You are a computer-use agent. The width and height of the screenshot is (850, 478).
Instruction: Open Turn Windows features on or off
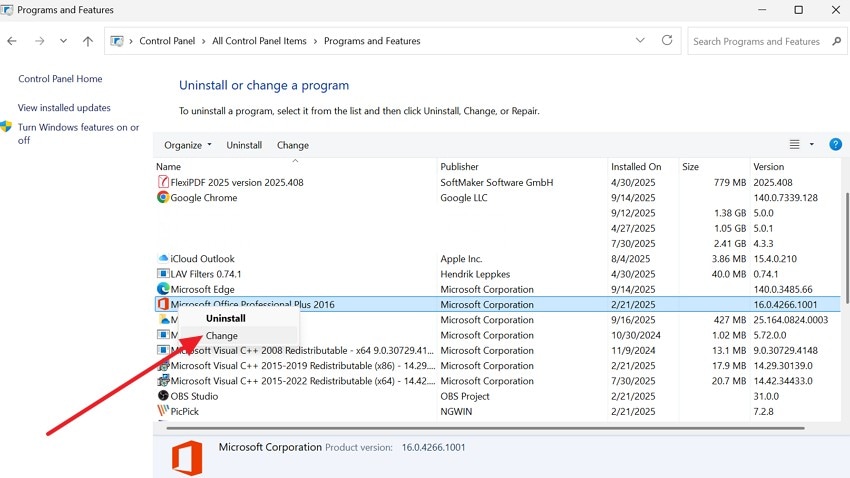tap(79, 134)
